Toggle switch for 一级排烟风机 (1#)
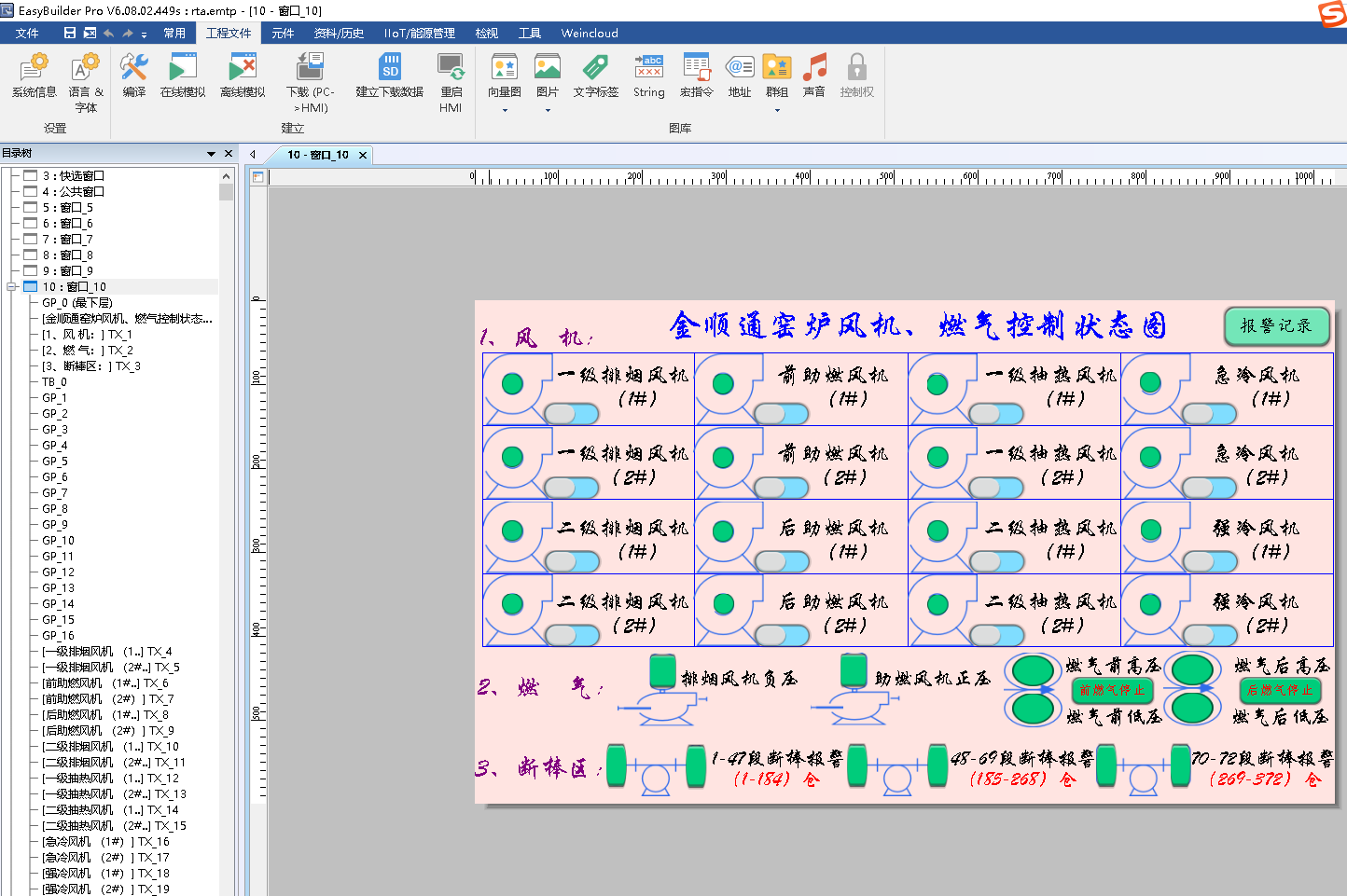Screen dimensions: 1347x896 point(572,413)
